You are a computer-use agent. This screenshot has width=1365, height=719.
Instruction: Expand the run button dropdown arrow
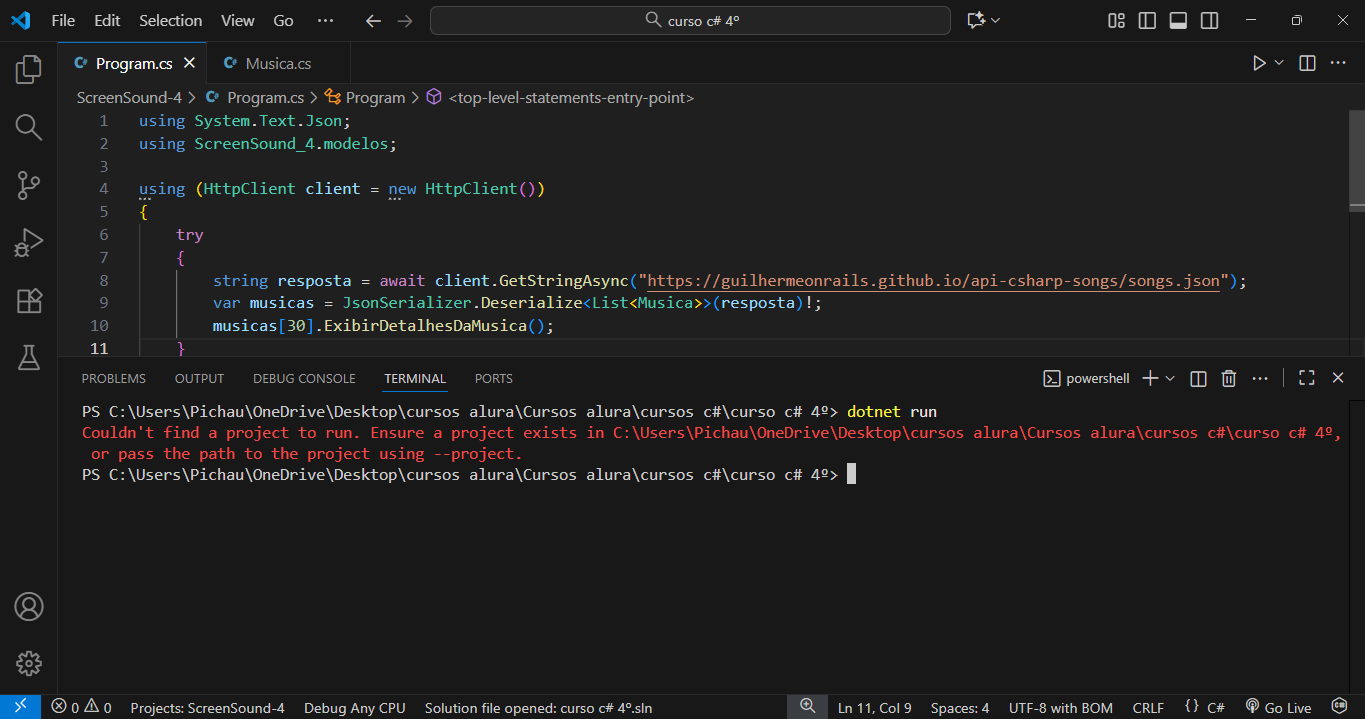(1279, 63)
